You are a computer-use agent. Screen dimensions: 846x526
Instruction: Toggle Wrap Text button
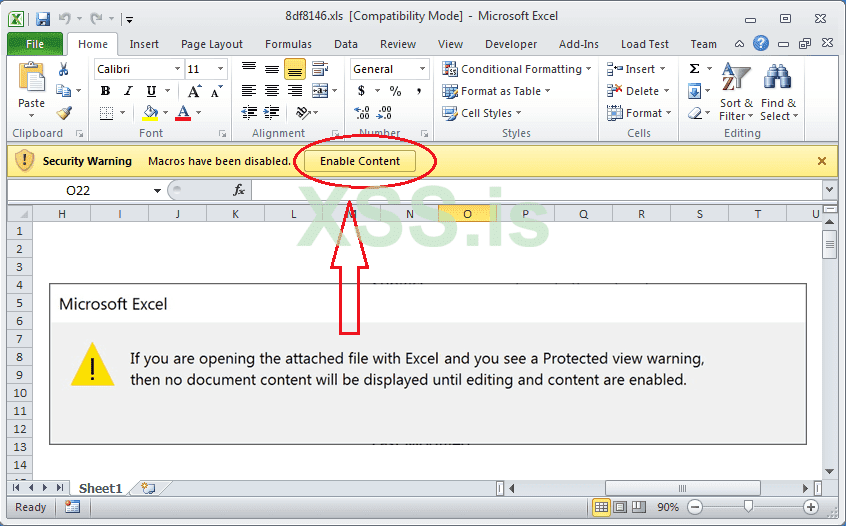pos(320,69)
